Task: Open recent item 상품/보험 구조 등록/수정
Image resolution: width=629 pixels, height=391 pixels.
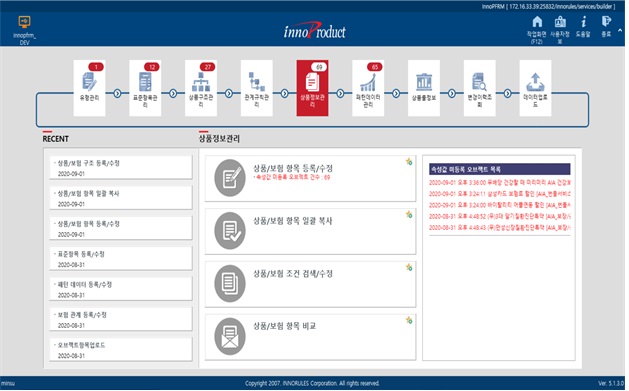Action: (x=121, y=167)
